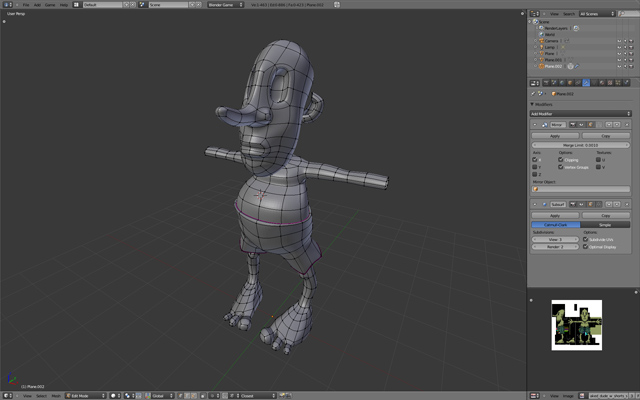Click the Merge Limit value slider
This screenshot has height=400, width=640.
(580, 144)
